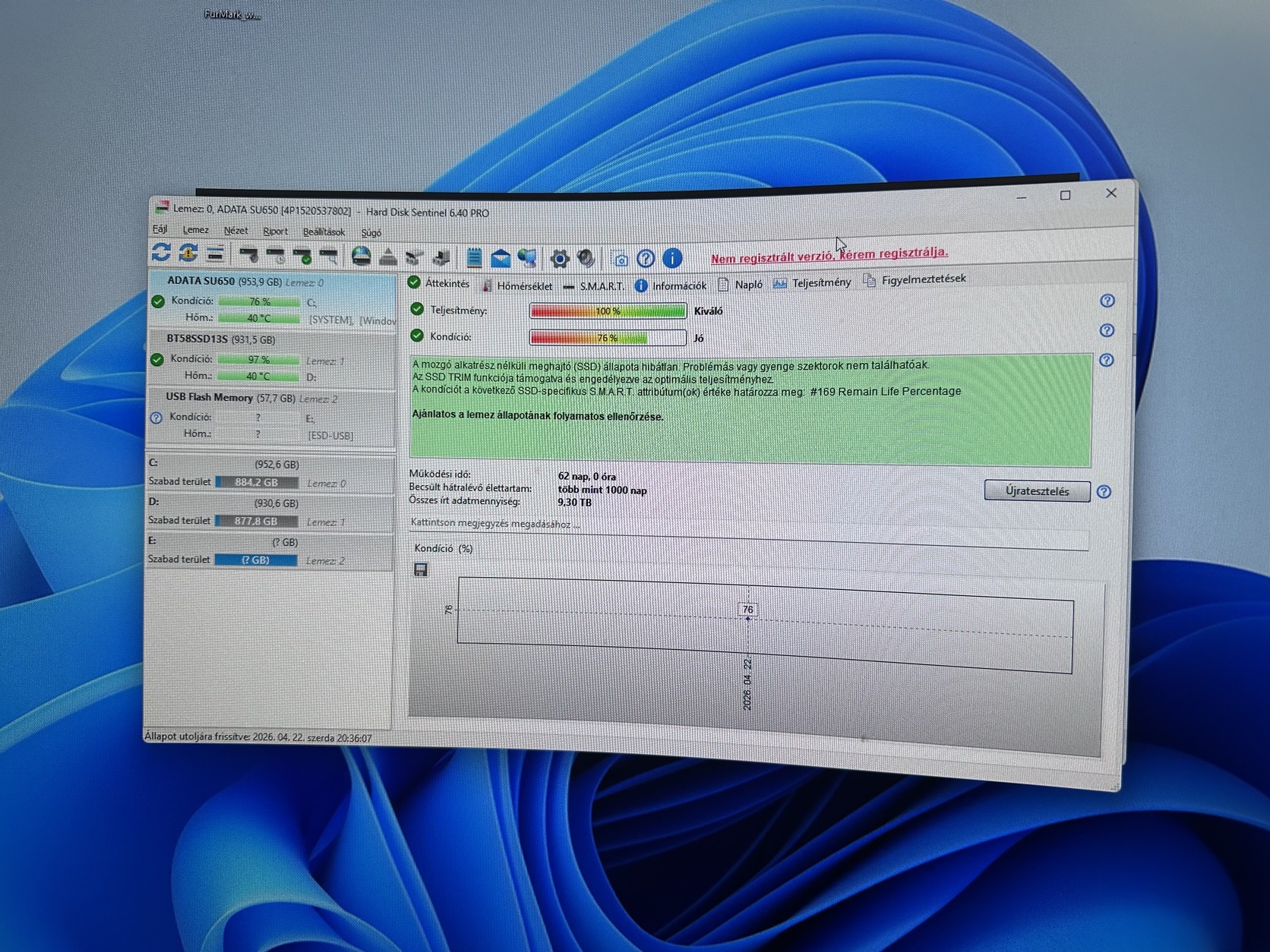1270x952 pixels.
Task: Click the main Kondíció 76 % progress bar
Action: [608, 338]
